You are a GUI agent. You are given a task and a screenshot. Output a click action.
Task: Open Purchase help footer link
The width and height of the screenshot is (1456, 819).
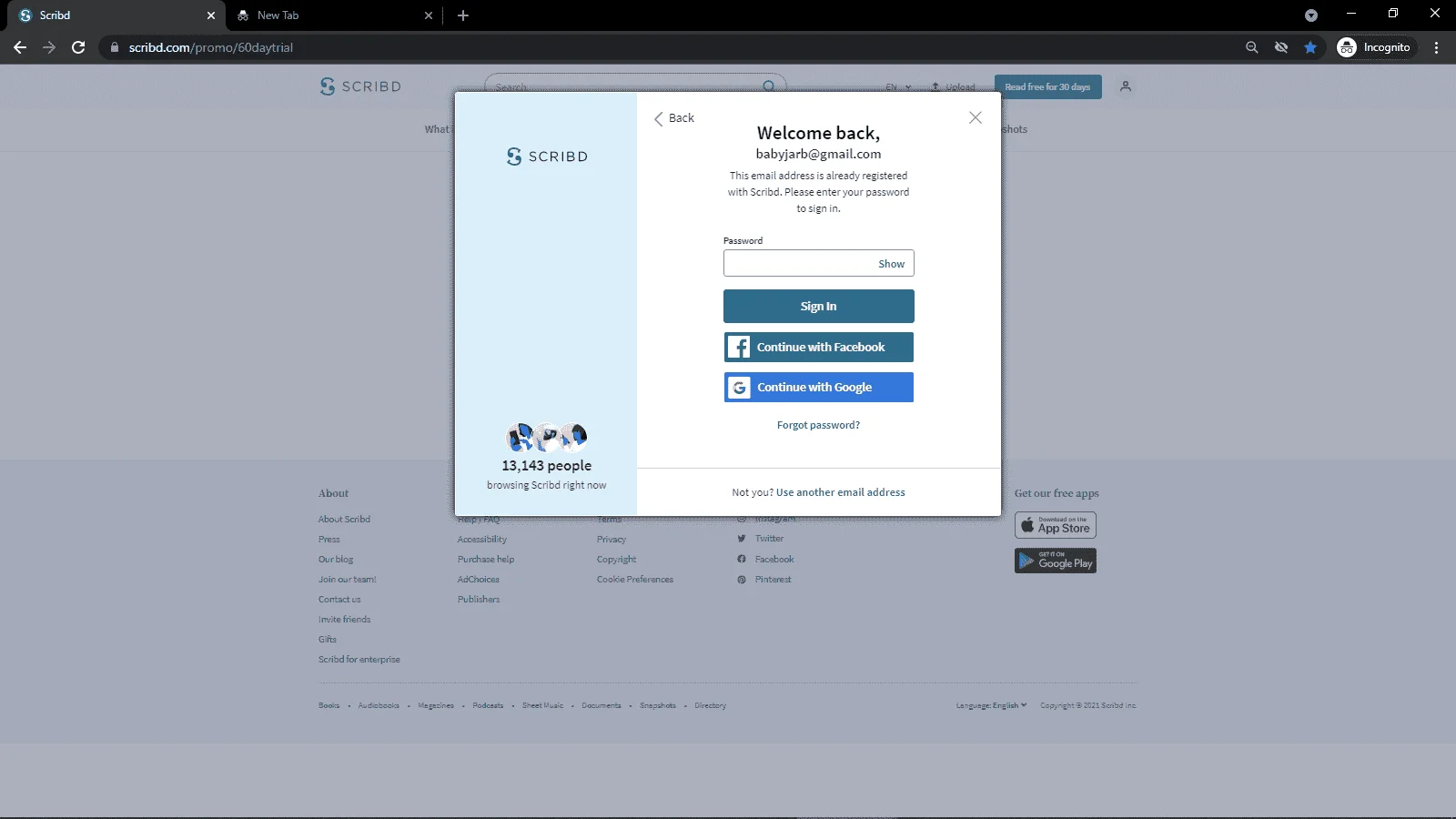pyautogui.click(x=486, y=560)
